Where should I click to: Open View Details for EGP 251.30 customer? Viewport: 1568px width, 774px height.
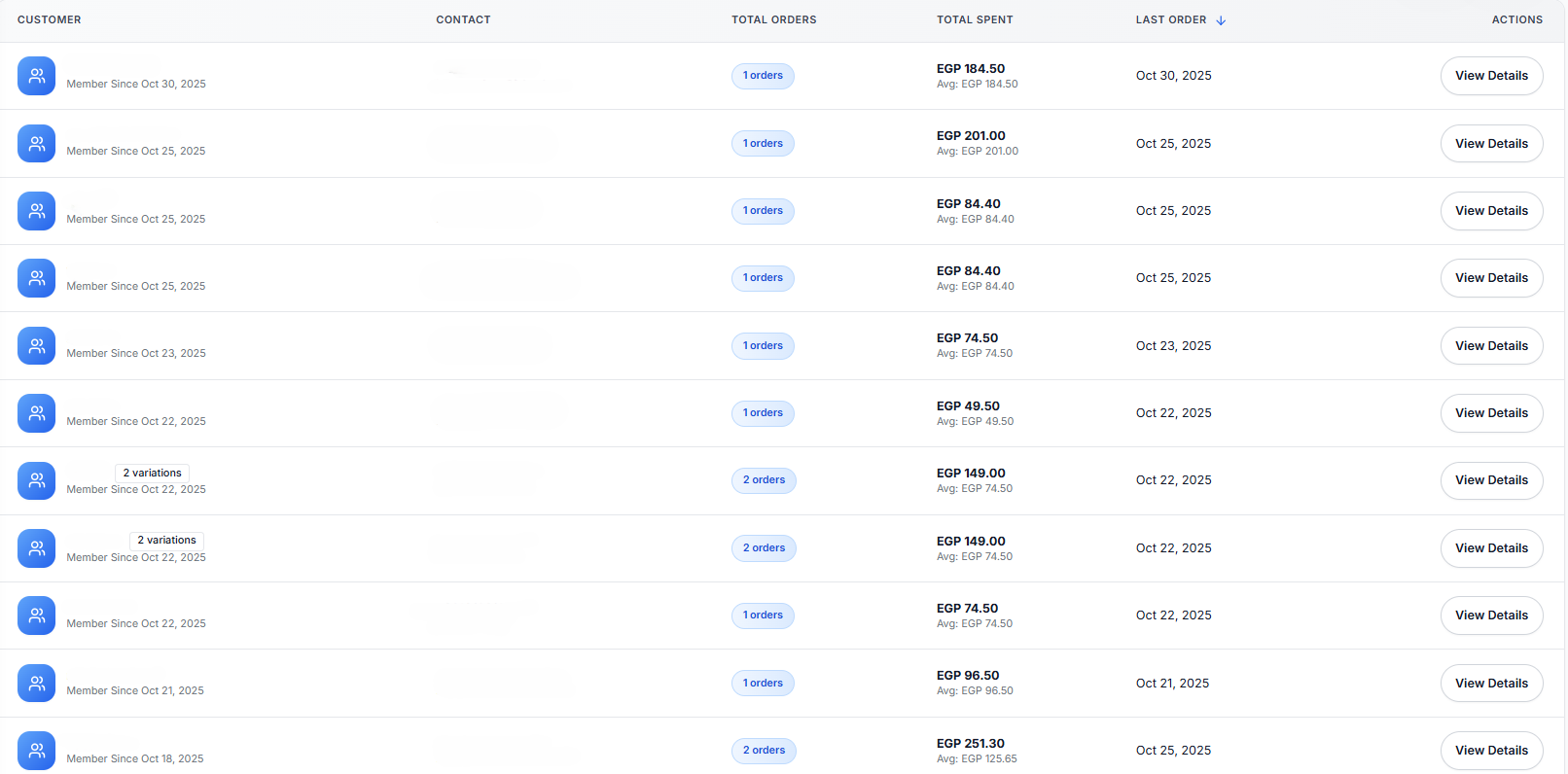click(1491, 751)
